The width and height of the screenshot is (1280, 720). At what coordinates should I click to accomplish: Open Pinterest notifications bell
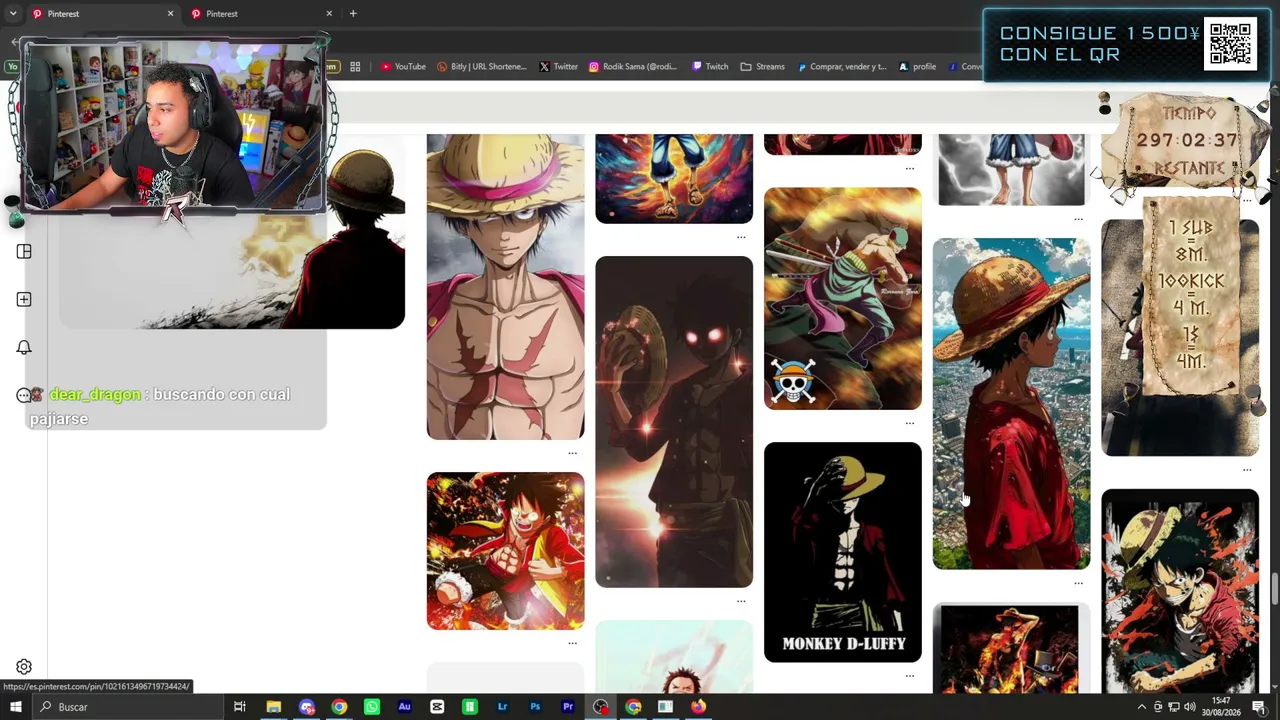click(24, 348)
